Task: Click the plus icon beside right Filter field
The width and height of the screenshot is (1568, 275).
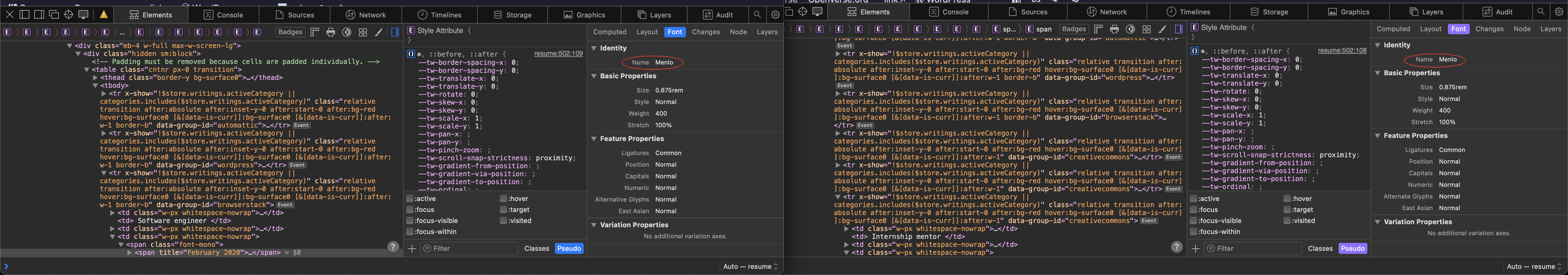Action: (x=1195, y=248)
